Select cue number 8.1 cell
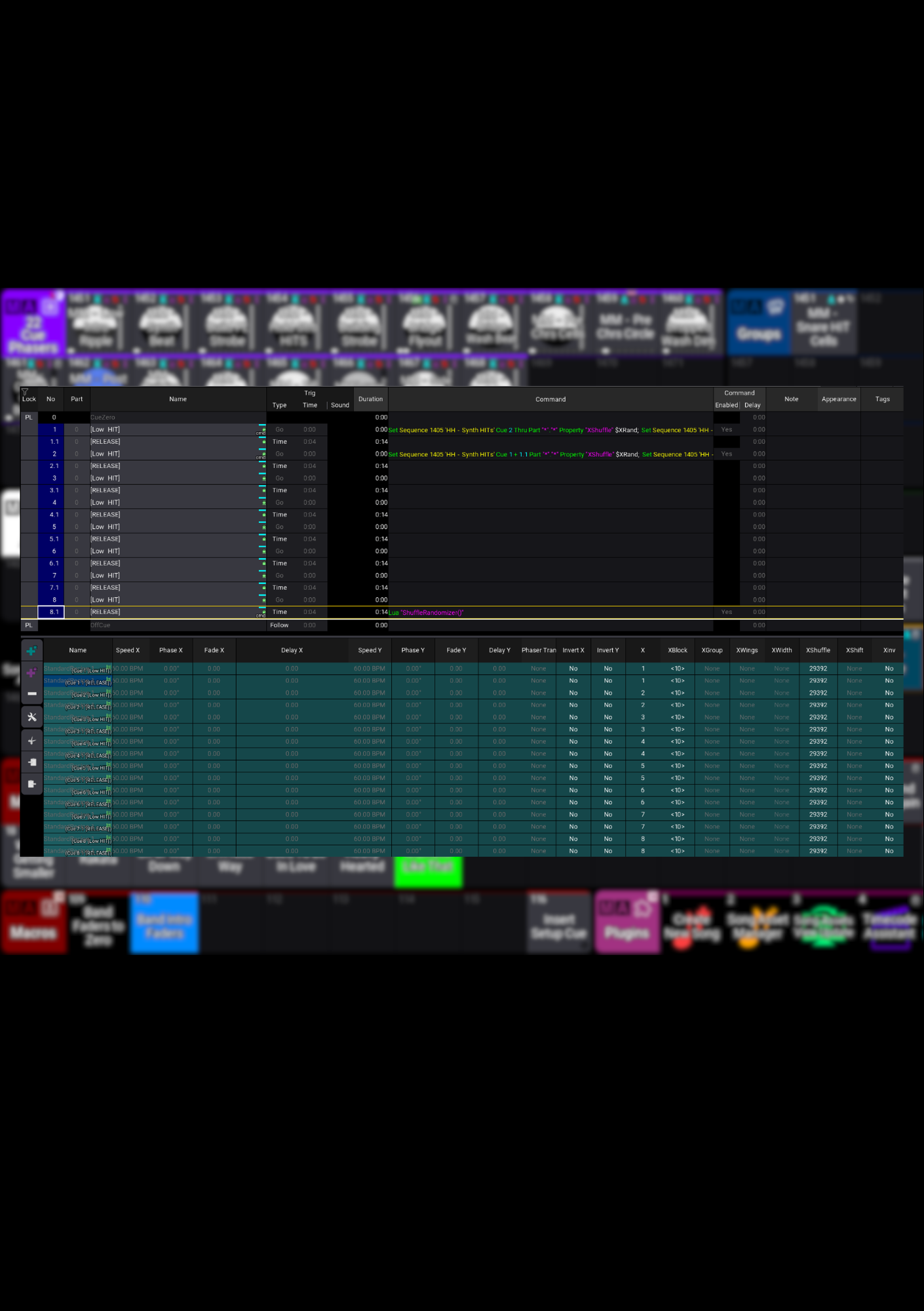The image size is (924, 1311). [x=51, y=612]
